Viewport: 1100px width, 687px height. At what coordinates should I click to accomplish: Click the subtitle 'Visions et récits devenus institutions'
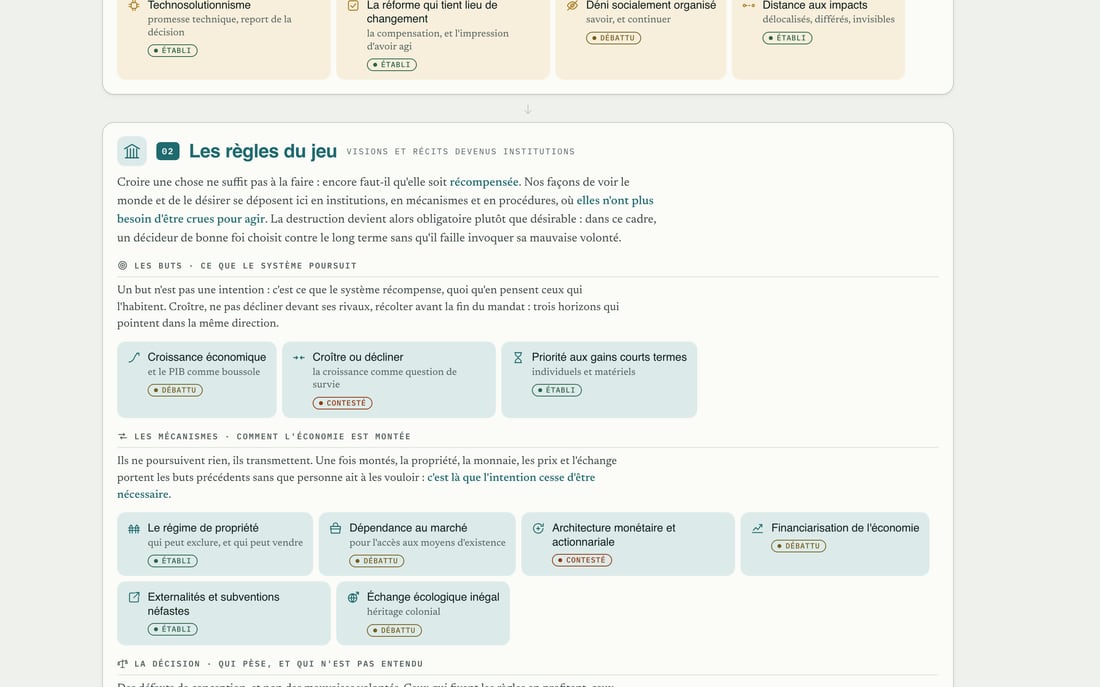[460, 152]
